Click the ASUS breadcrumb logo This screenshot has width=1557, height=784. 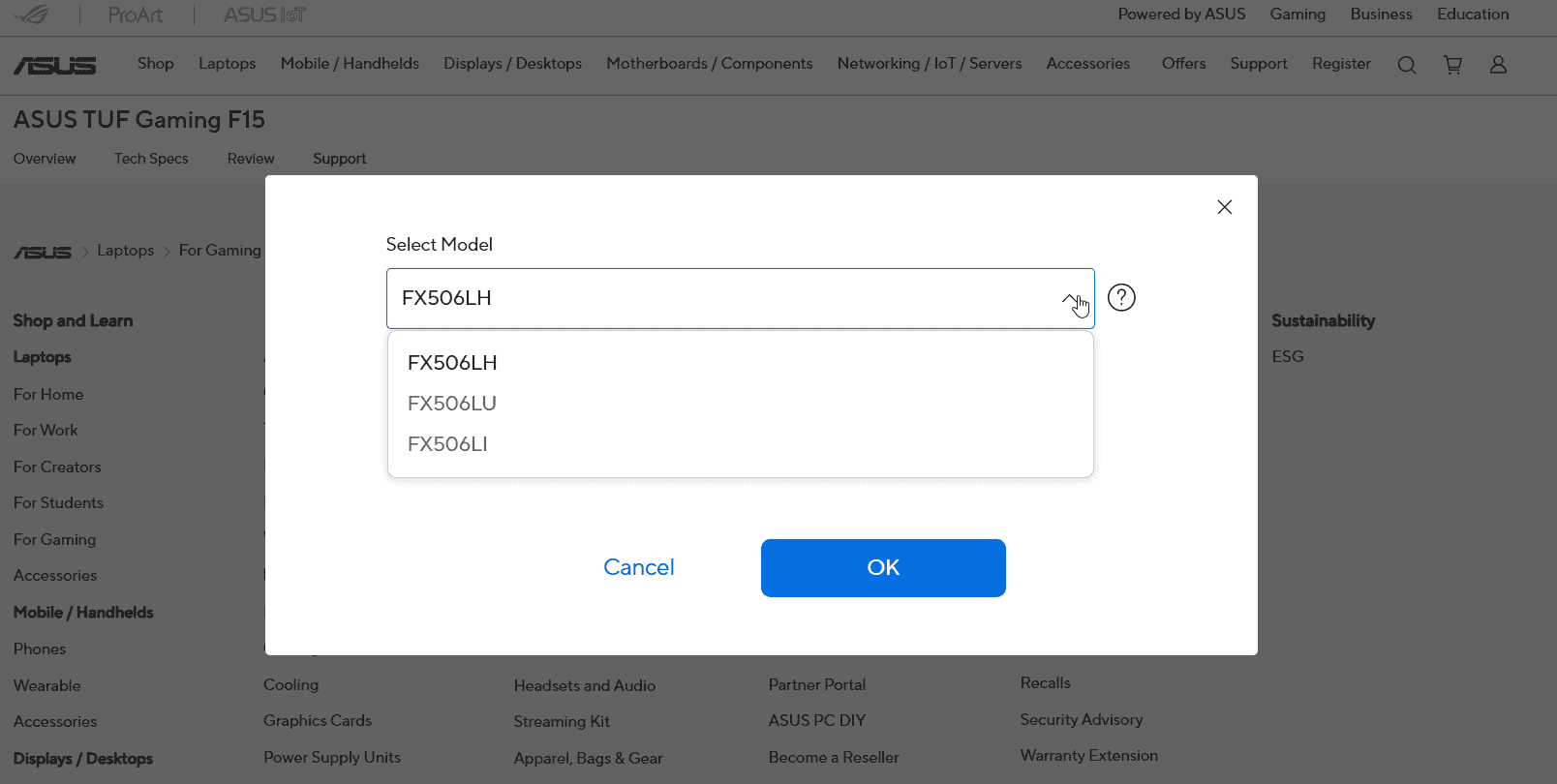coord(43,252)
